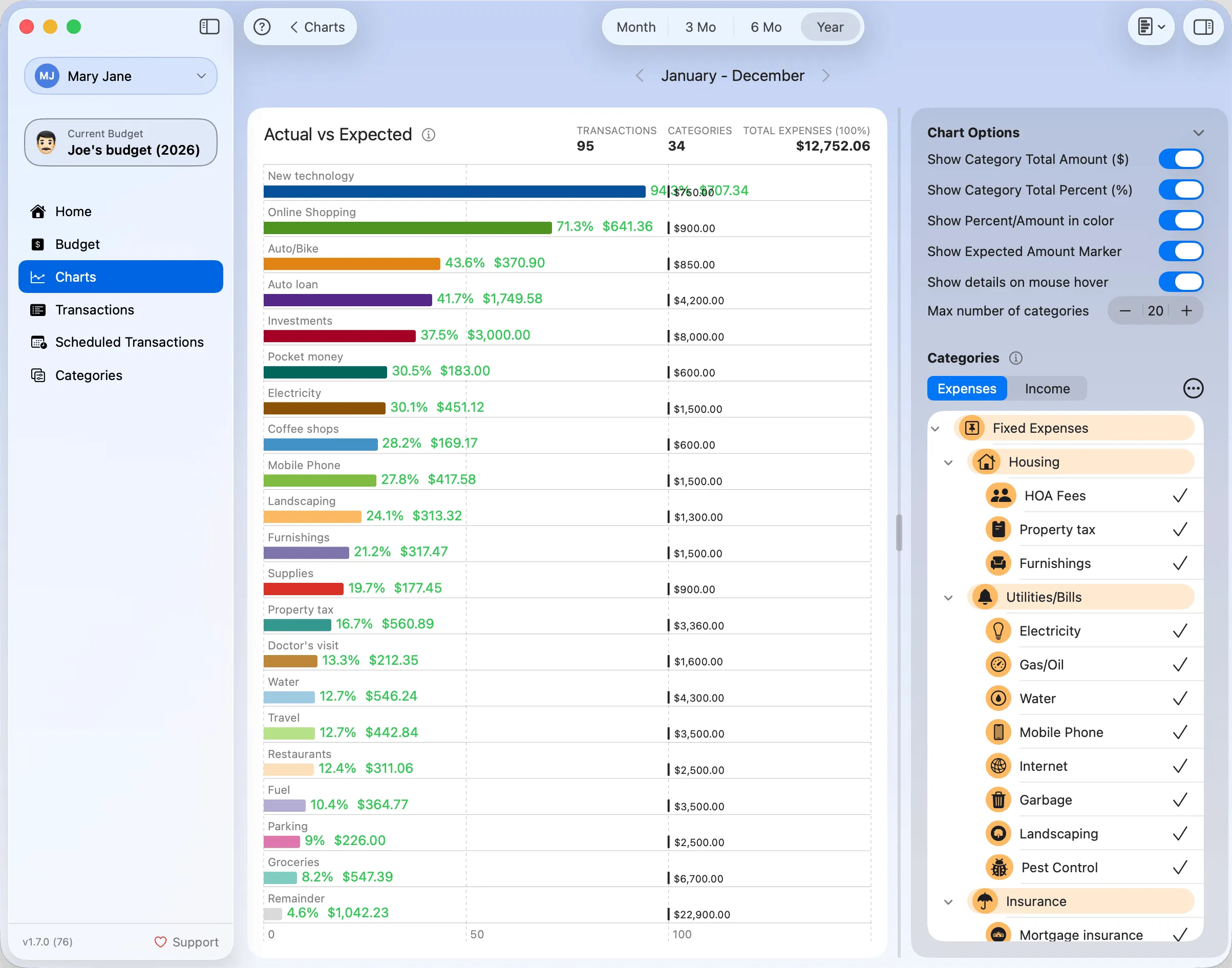The width and height of the screenshot is (1232, 968).
Task: Disable Show Category Total Amount toggle
Action: coord(1180,159)
